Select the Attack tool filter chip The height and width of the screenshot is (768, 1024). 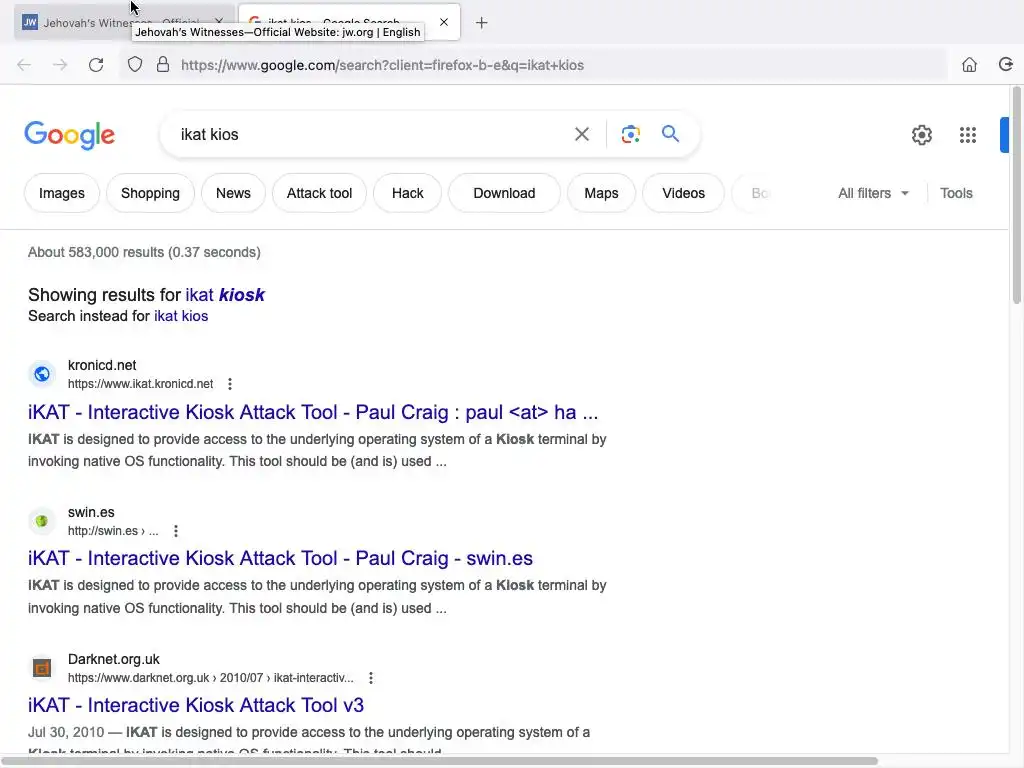pos(319,193)
